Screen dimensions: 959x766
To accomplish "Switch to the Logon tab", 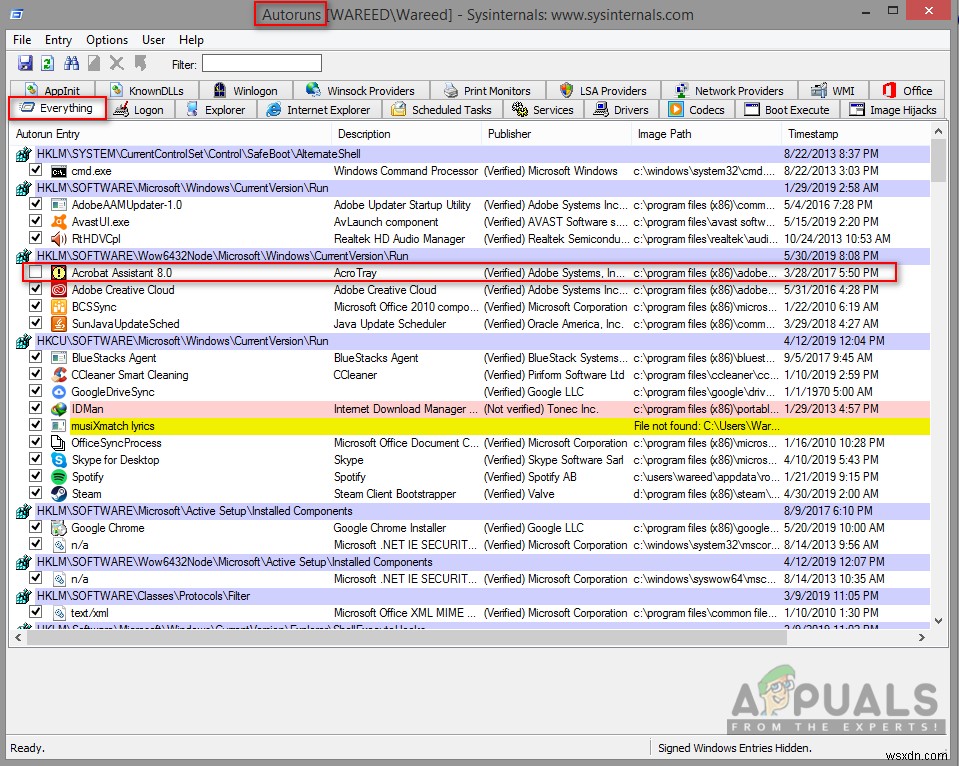I will pyautogui.click(x=139, y=110).
